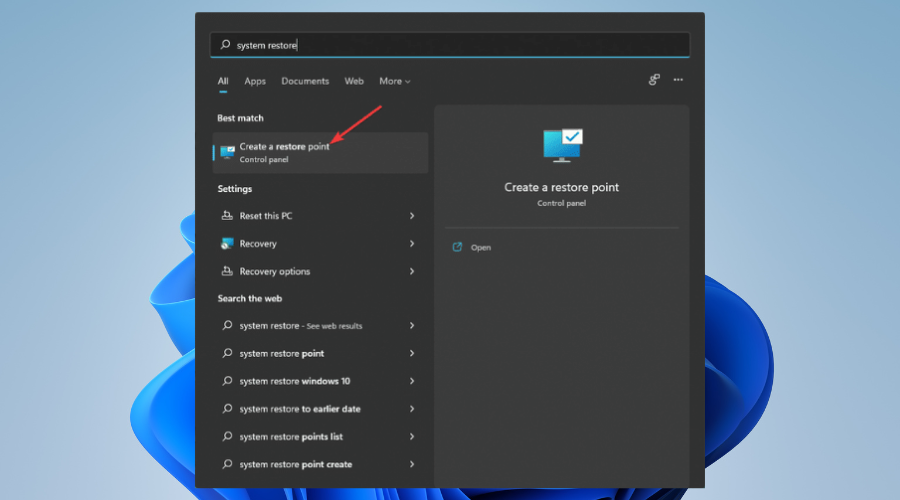The height and width of the screenshot is (500, 900).
Task: Click the large restore point monitor icon
Action: pyautogui.click(x=562, y=146)
